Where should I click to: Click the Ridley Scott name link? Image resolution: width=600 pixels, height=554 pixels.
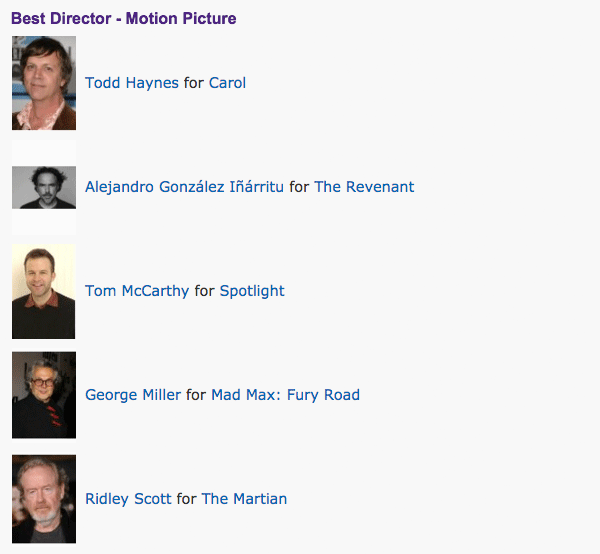128,499
